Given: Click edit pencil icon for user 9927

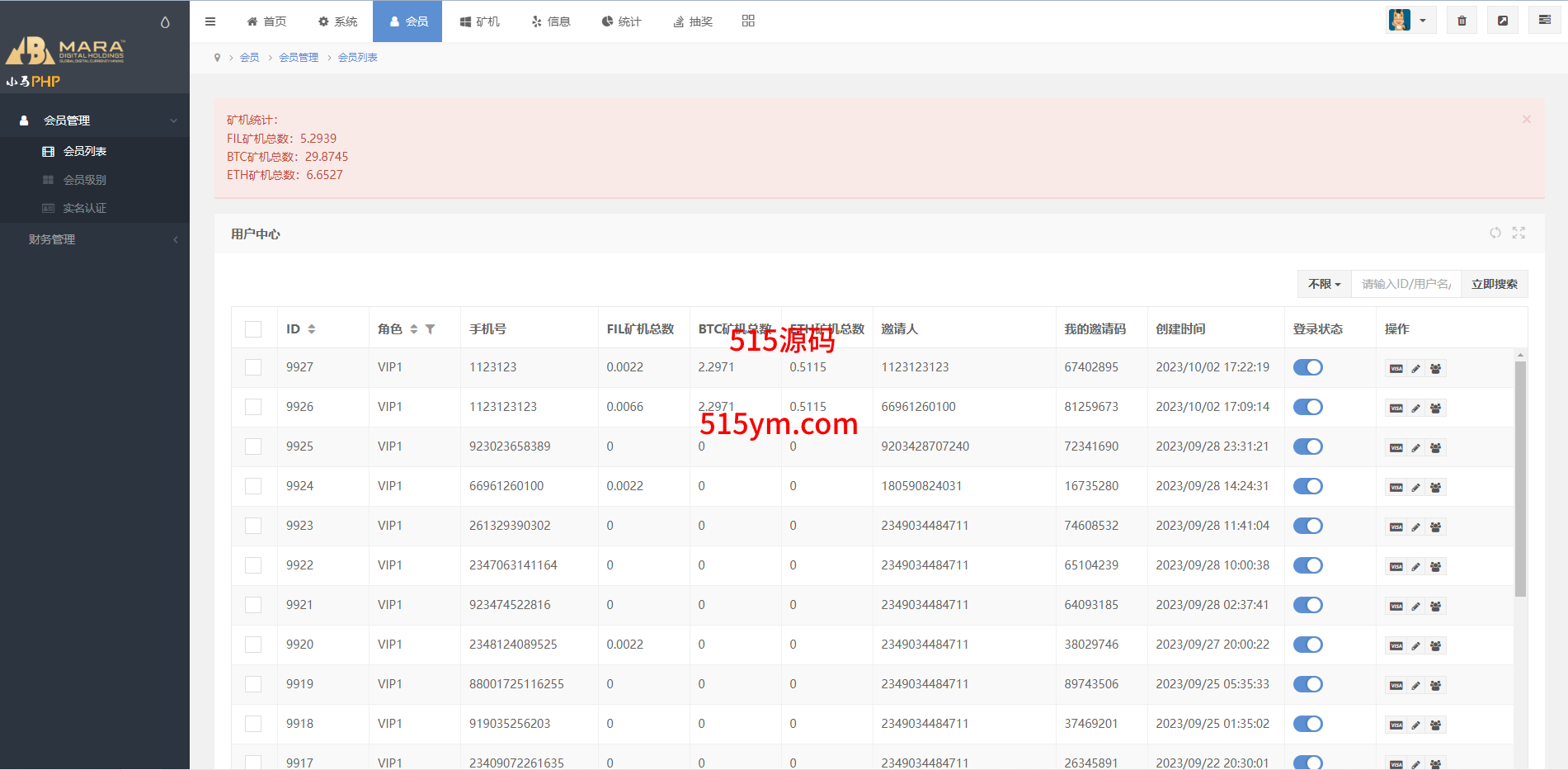Looking at the screenshot, I should tap(1415, 369).
